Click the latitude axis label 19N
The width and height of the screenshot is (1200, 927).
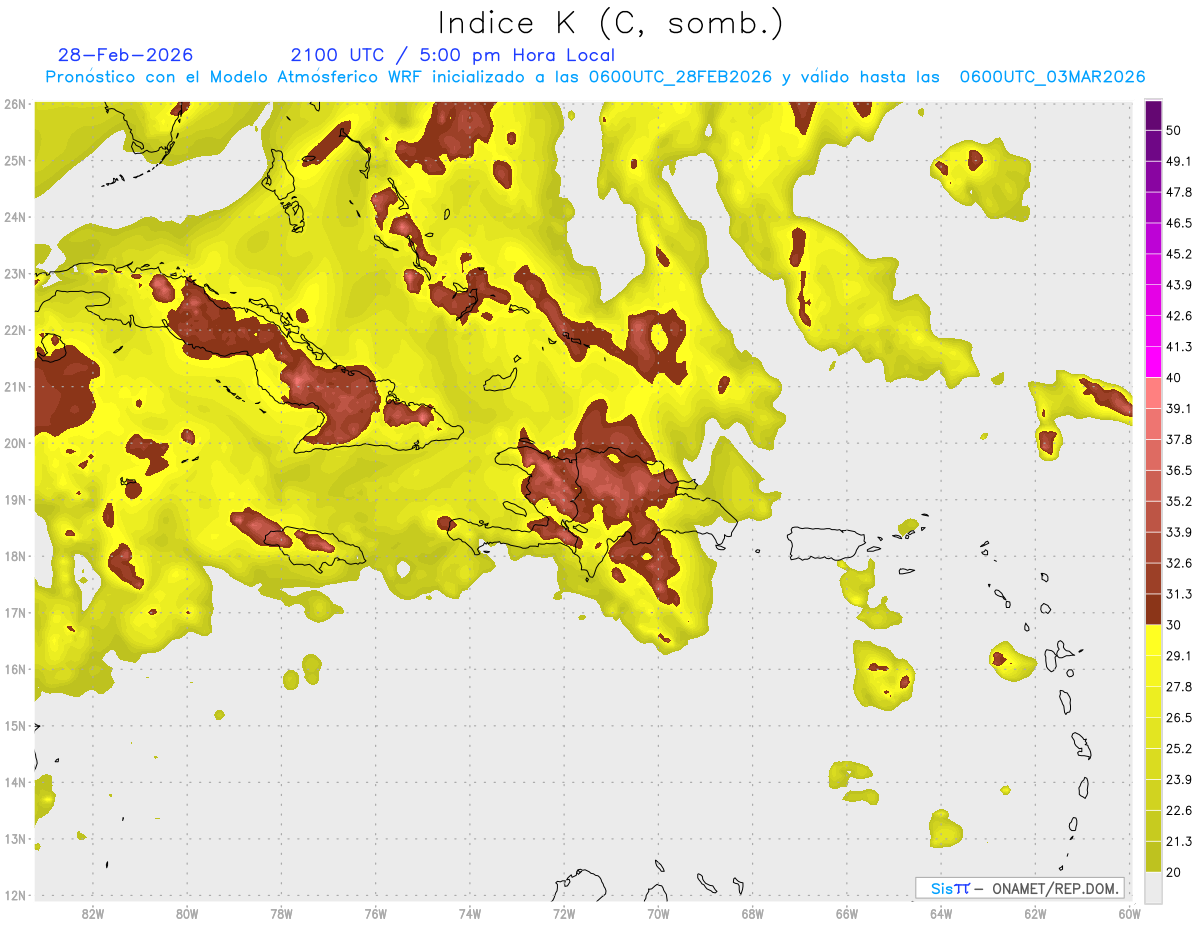[15, 500]
